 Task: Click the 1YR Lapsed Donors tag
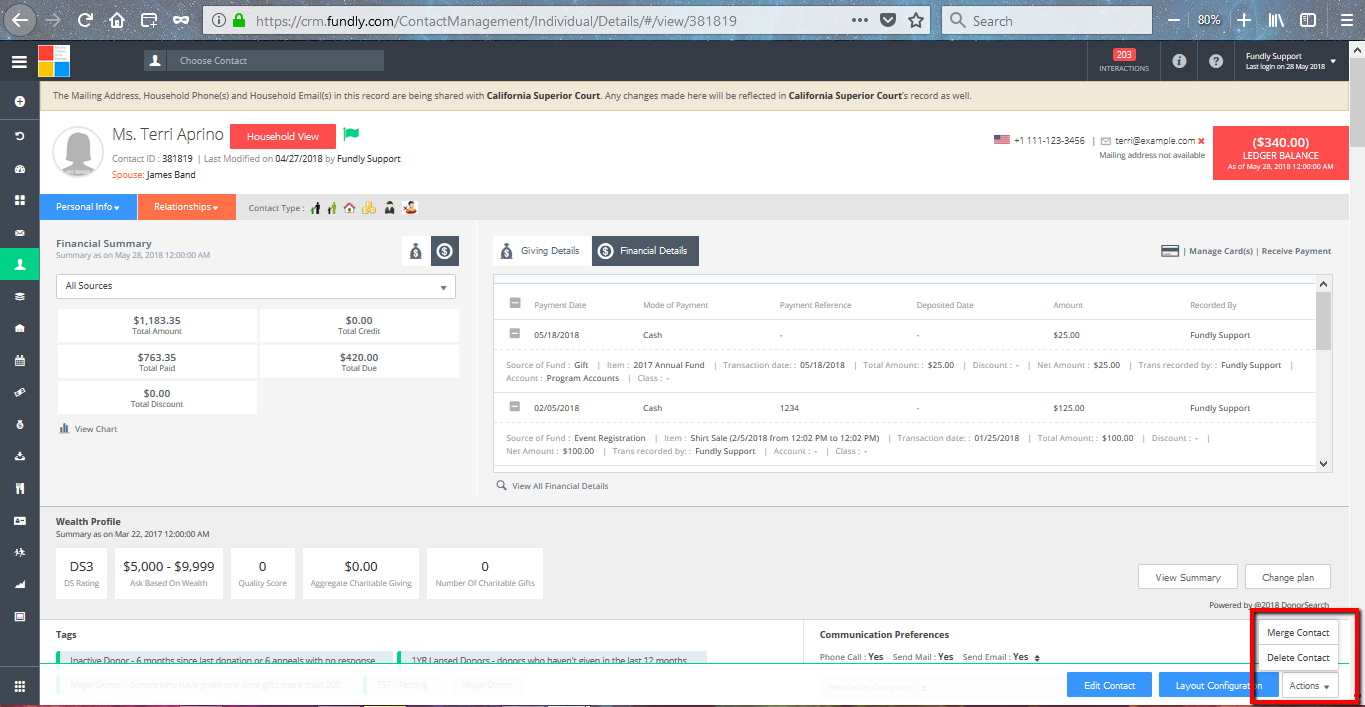[552, 660]
